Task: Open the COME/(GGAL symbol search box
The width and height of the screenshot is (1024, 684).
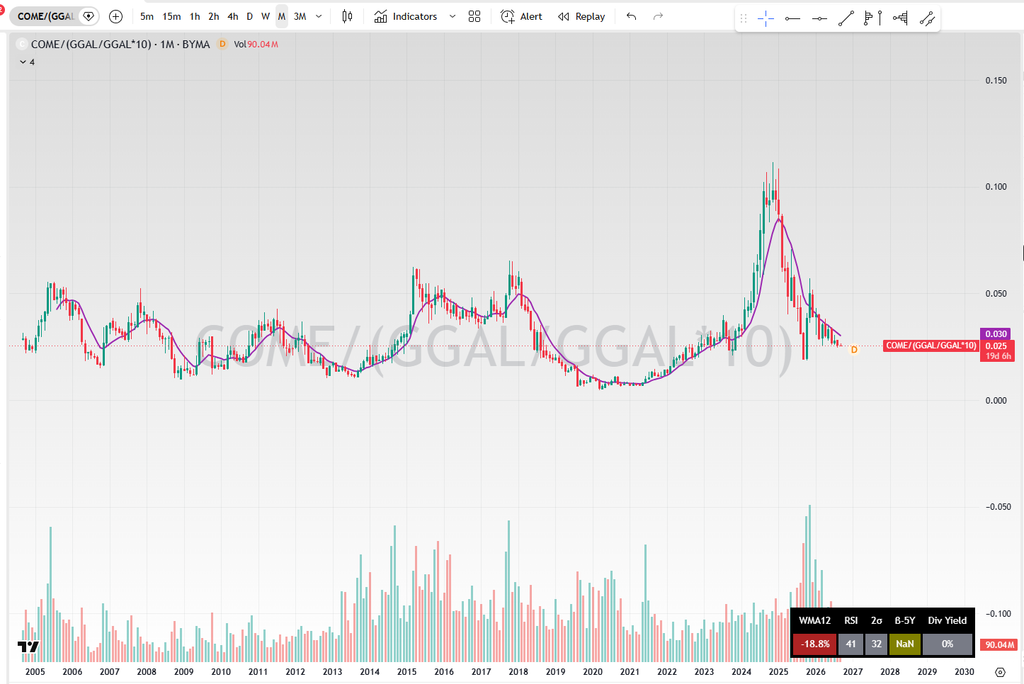Action: [x=46, y=16]
